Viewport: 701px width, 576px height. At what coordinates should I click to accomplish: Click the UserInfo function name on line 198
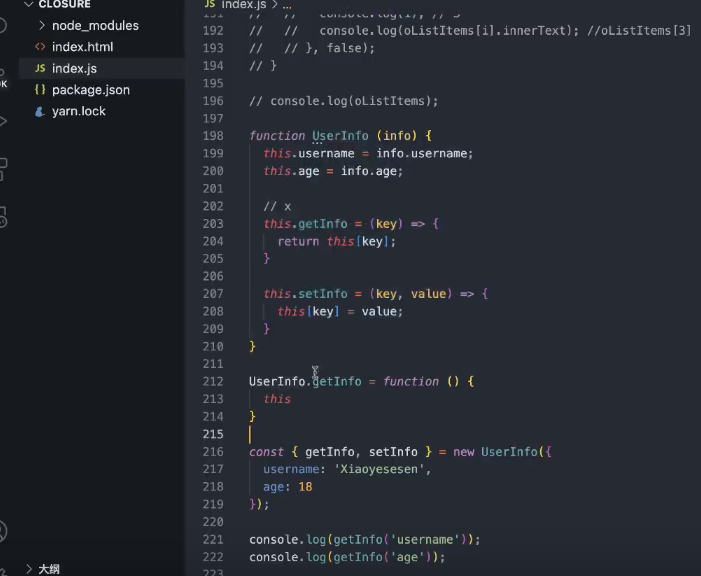(x=340, y=136)
